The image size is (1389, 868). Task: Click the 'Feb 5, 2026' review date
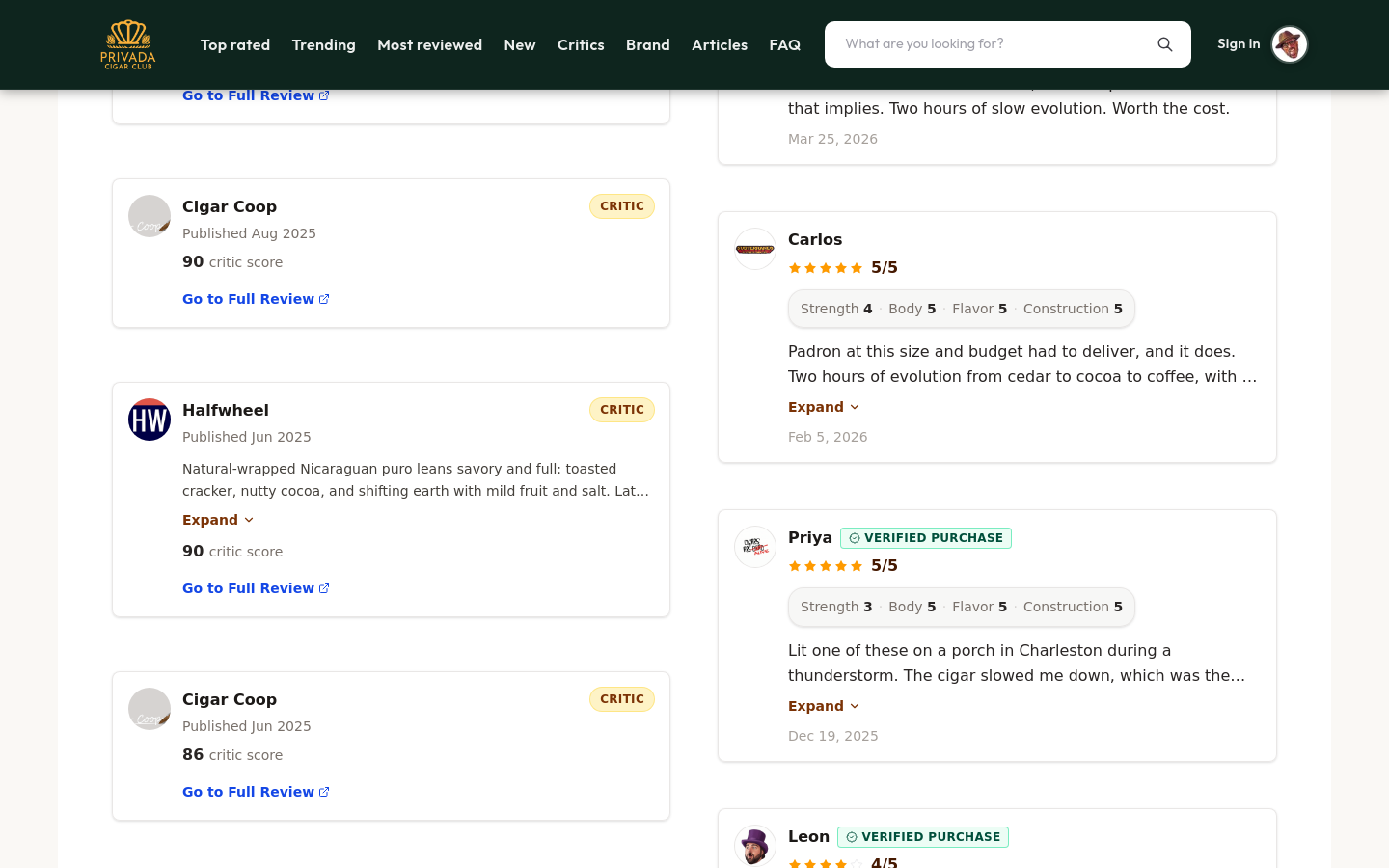(x=828, y=437)
